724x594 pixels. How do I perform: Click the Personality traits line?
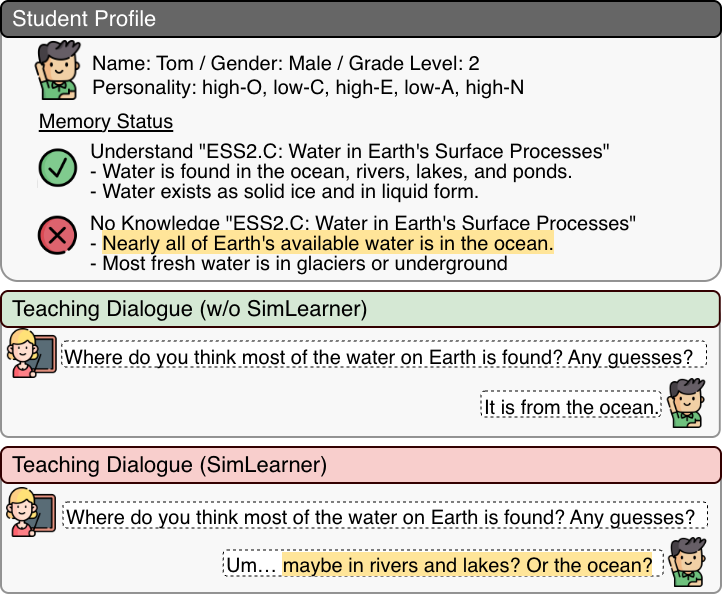click(308, 87)
